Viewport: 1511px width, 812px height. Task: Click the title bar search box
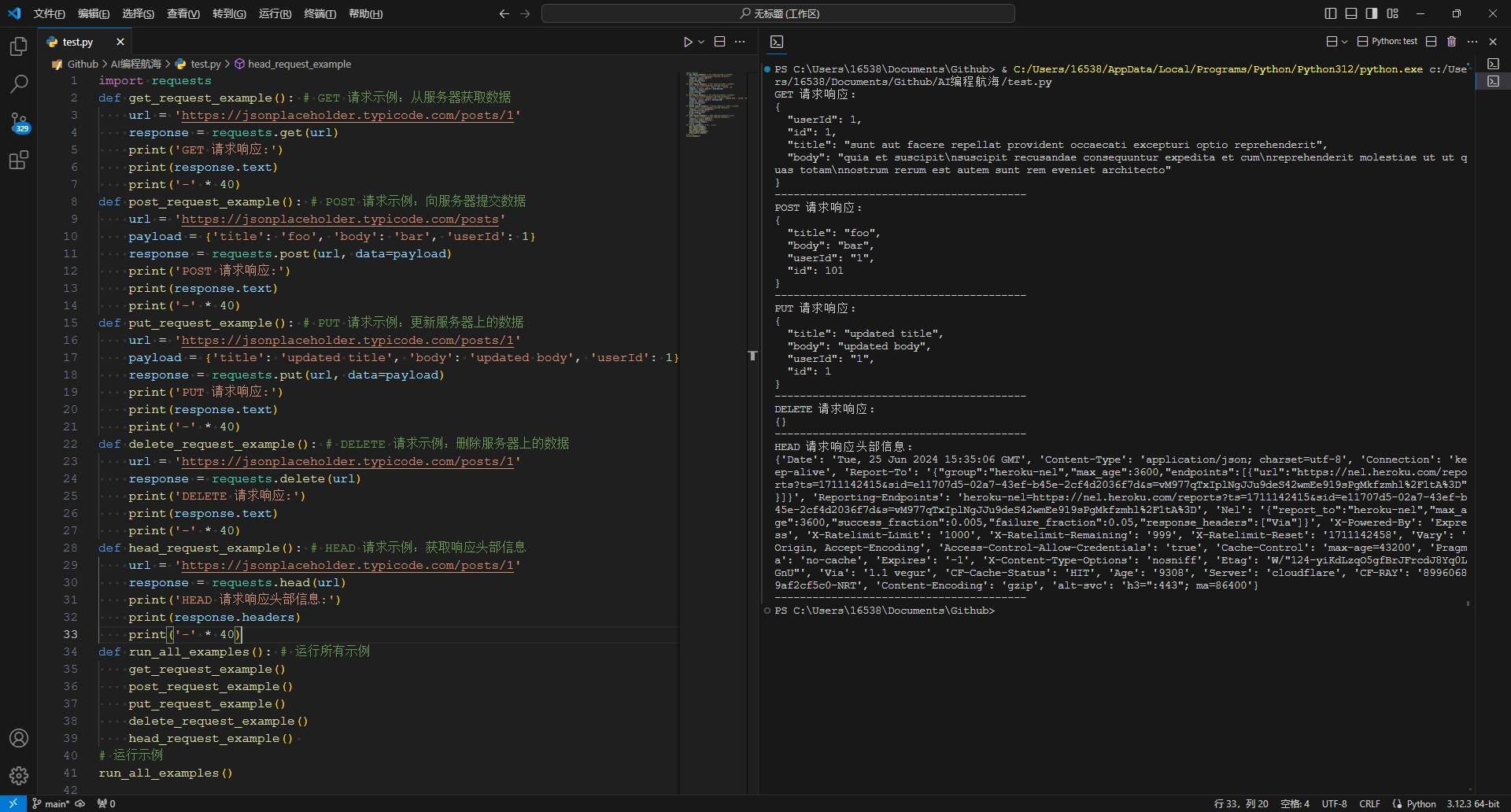(778, 13)
